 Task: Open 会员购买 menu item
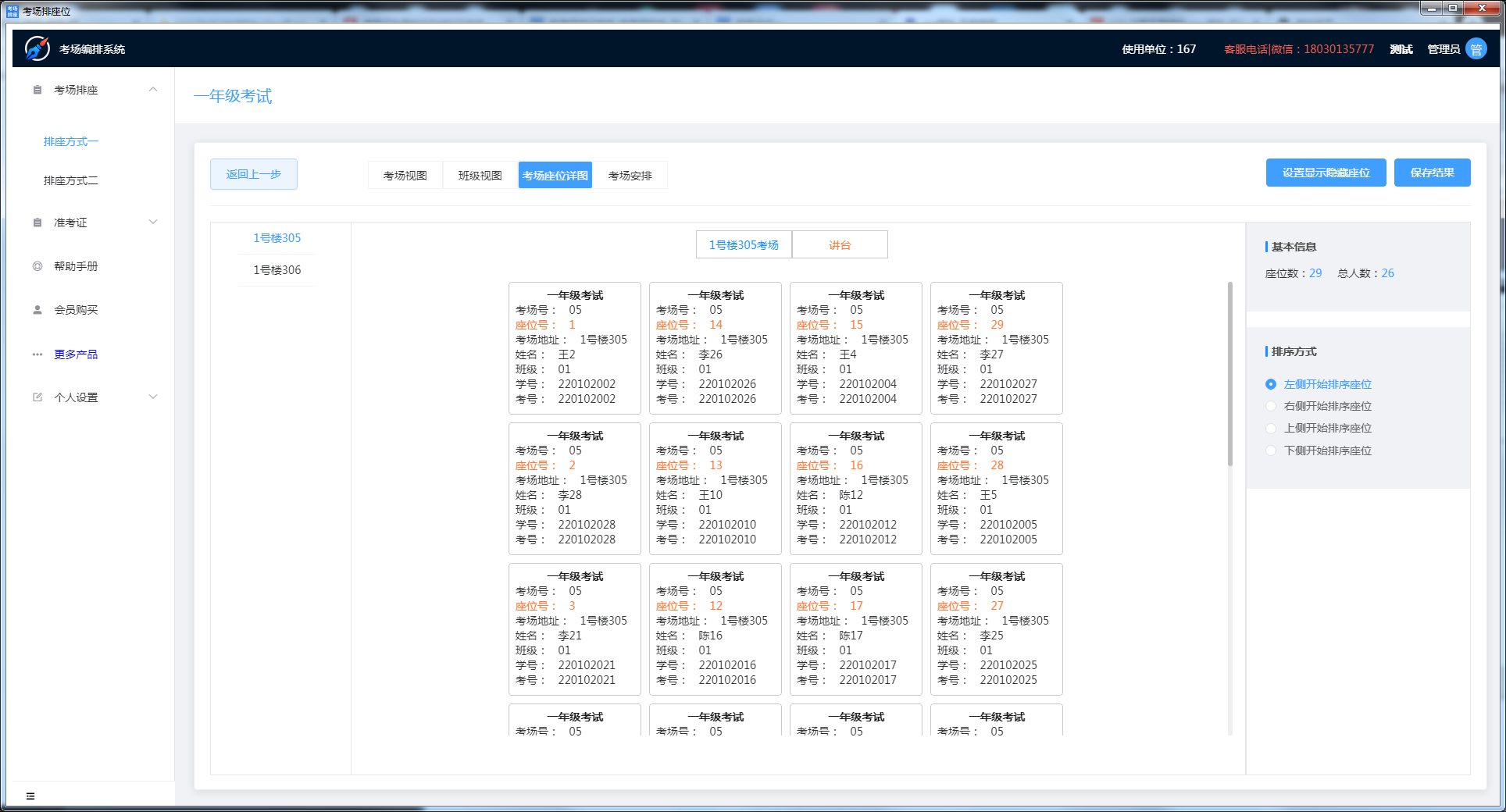coord(76,310)
